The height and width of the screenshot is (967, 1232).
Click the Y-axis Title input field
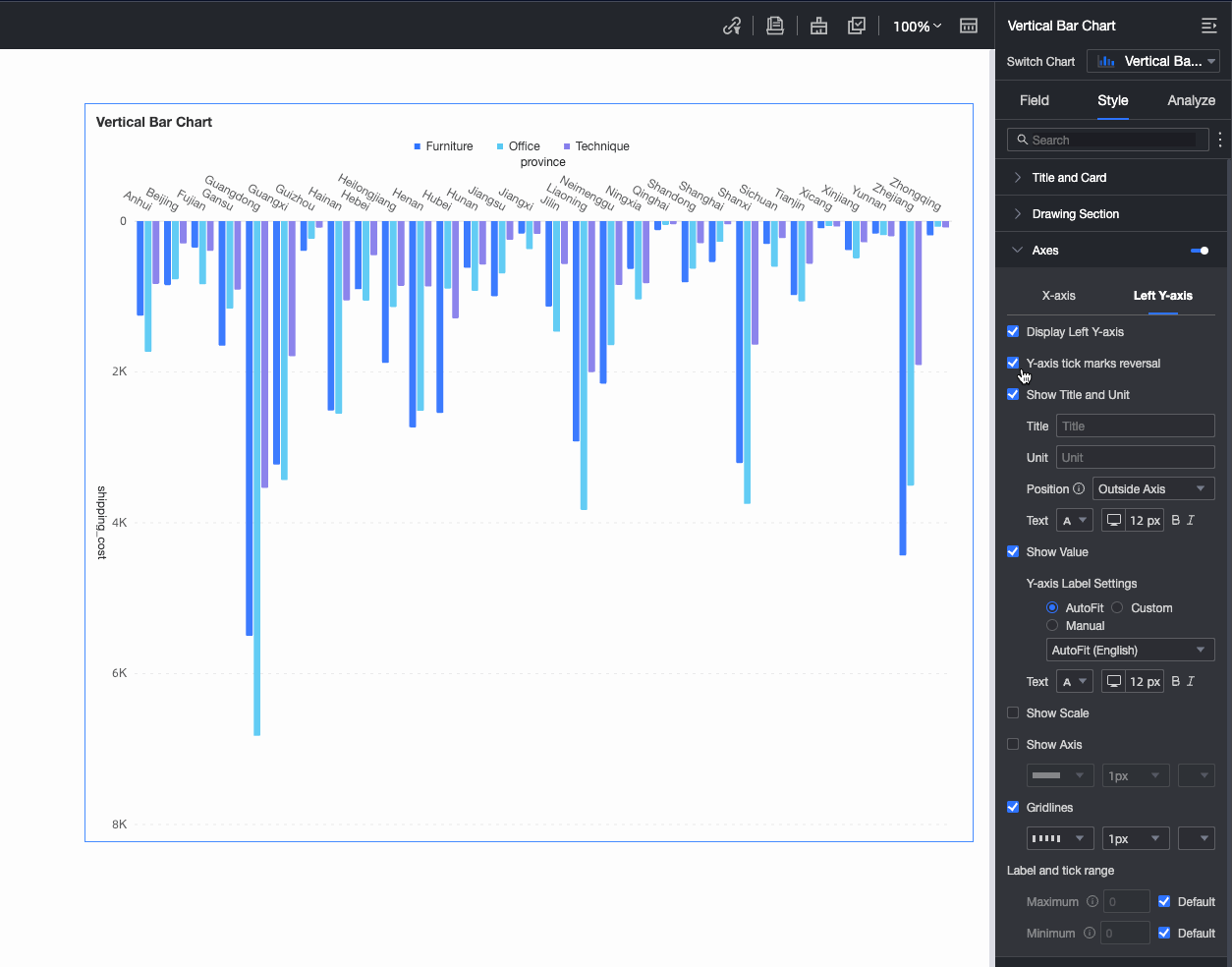point(1135,426)
